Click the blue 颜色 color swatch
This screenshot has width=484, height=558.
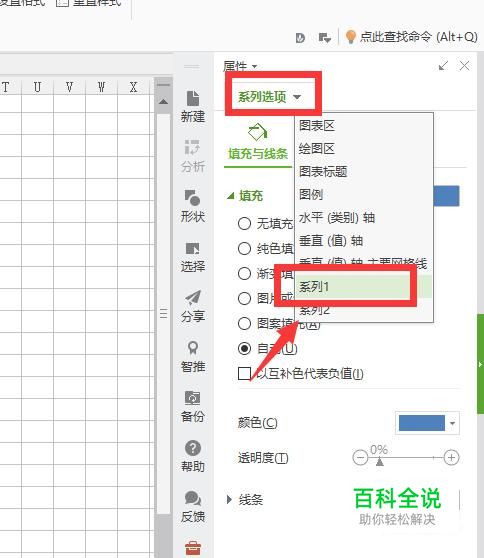click(422, 423)
